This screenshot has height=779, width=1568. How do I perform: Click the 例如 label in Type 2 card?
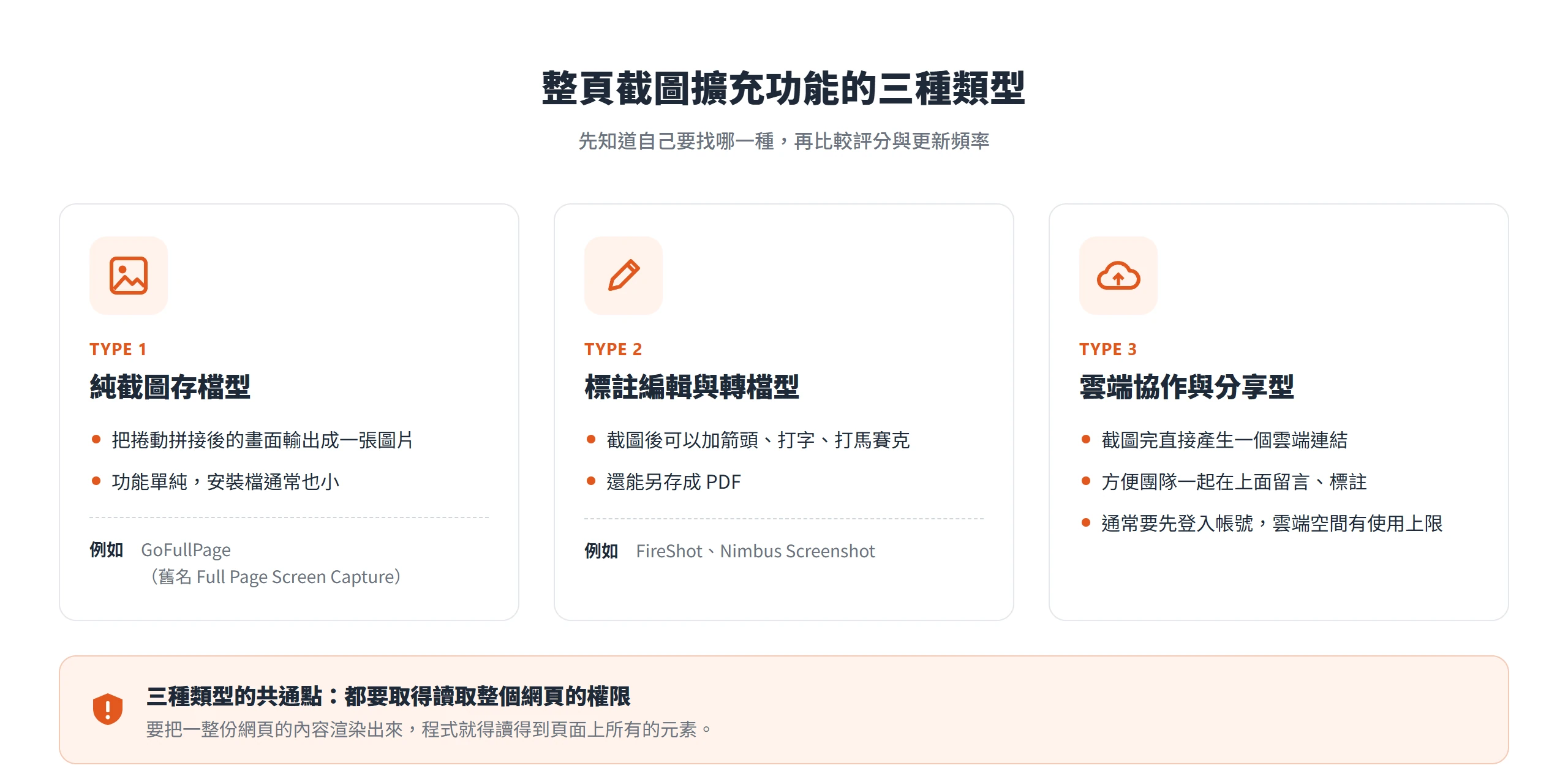[601, 551]
